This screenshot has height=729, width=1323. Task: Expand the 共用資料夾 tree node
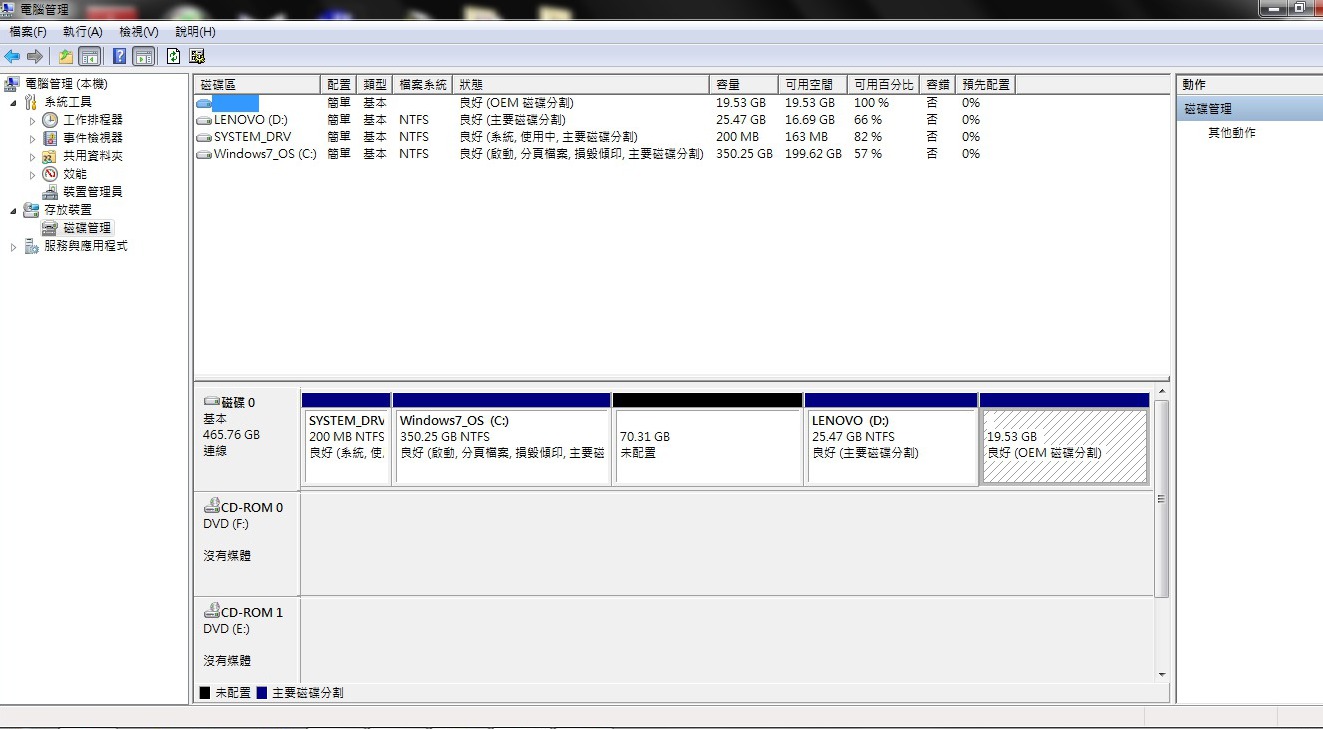click(x=32, y=157)
